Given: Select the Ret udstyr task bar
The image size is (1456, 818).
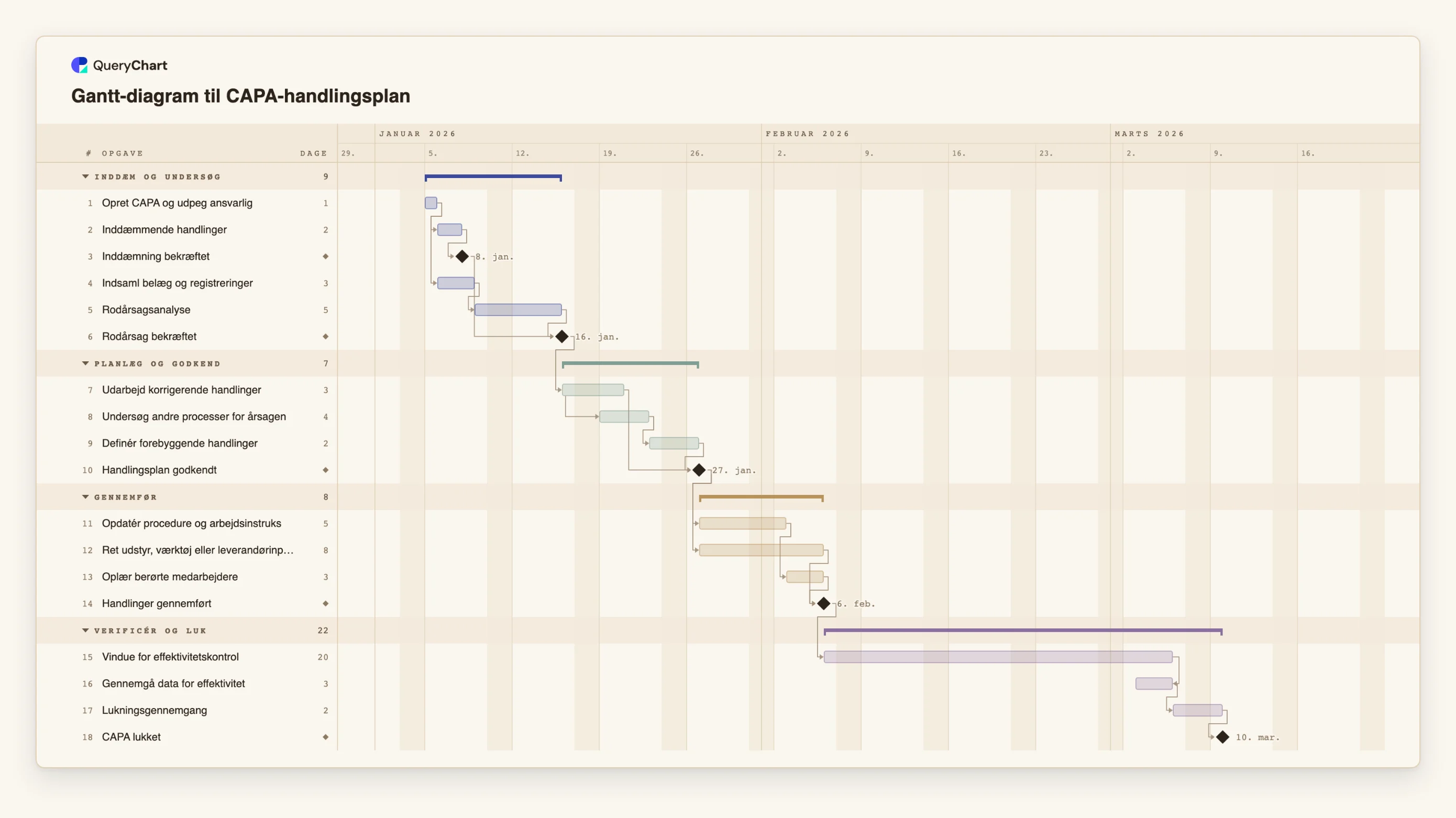Looking at the screenshot, I should (x=762, y=550).
